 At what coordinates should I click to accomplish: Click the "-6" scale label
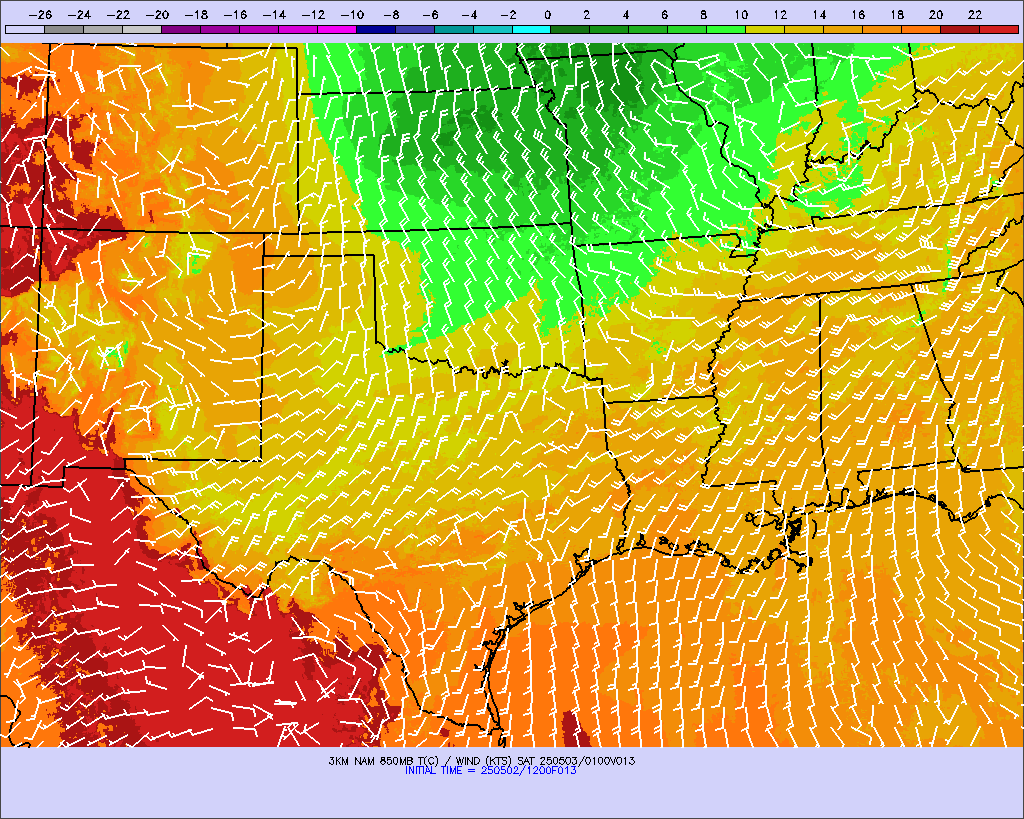pyautogui.click(x=430, y=14)
